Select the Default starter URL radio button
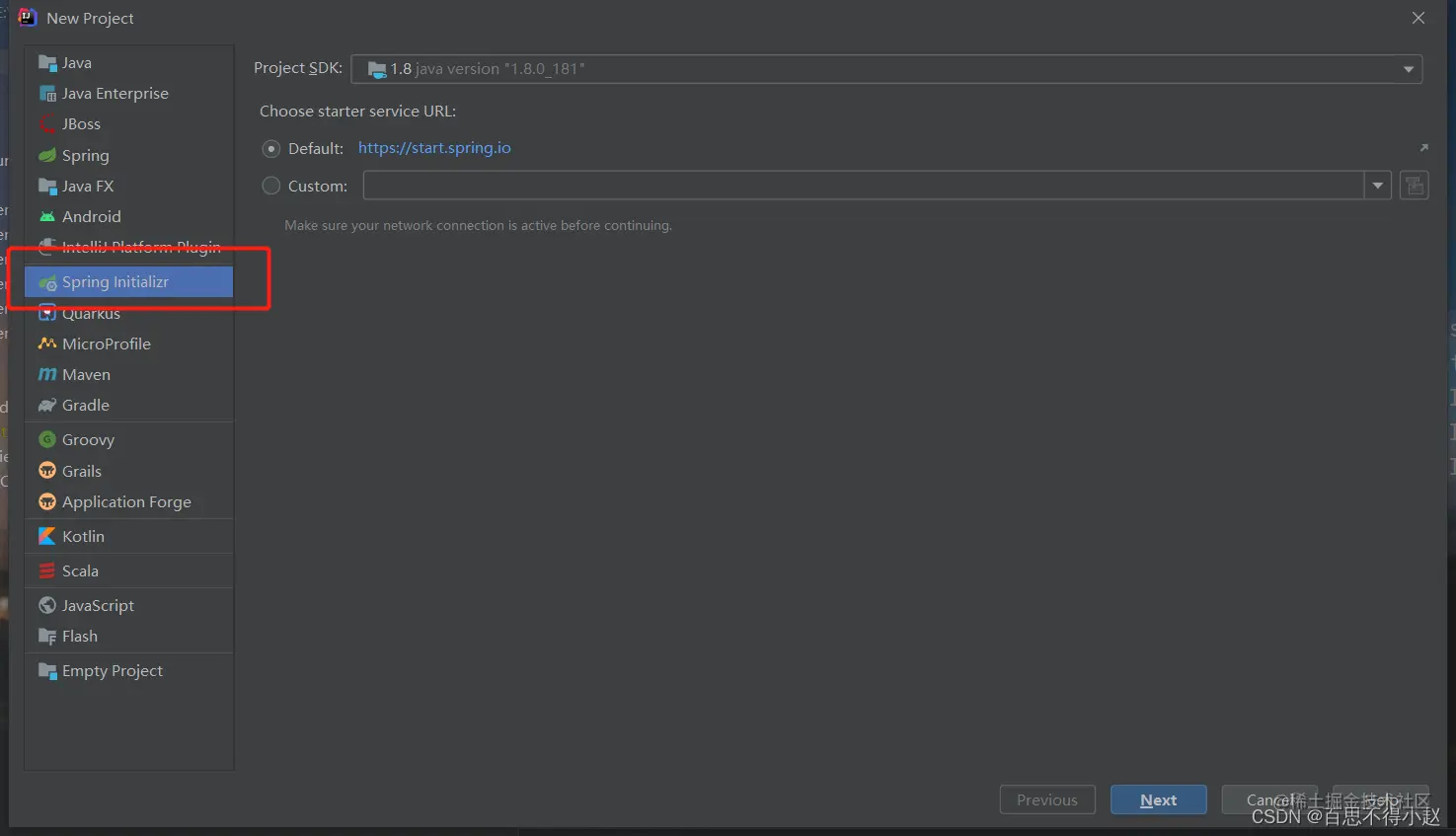 (x=270, y=148)
